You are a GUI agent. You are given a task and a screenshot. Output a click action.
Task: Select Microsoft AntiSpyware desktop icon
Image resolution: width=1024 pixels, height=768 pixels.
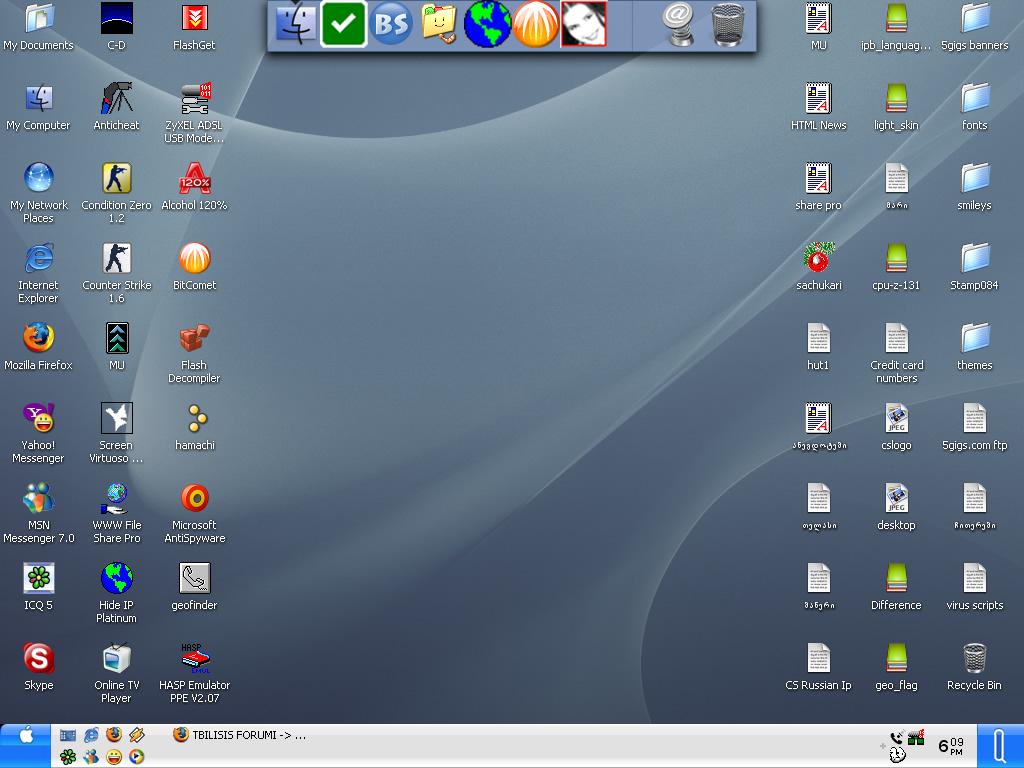click(194, 513)
